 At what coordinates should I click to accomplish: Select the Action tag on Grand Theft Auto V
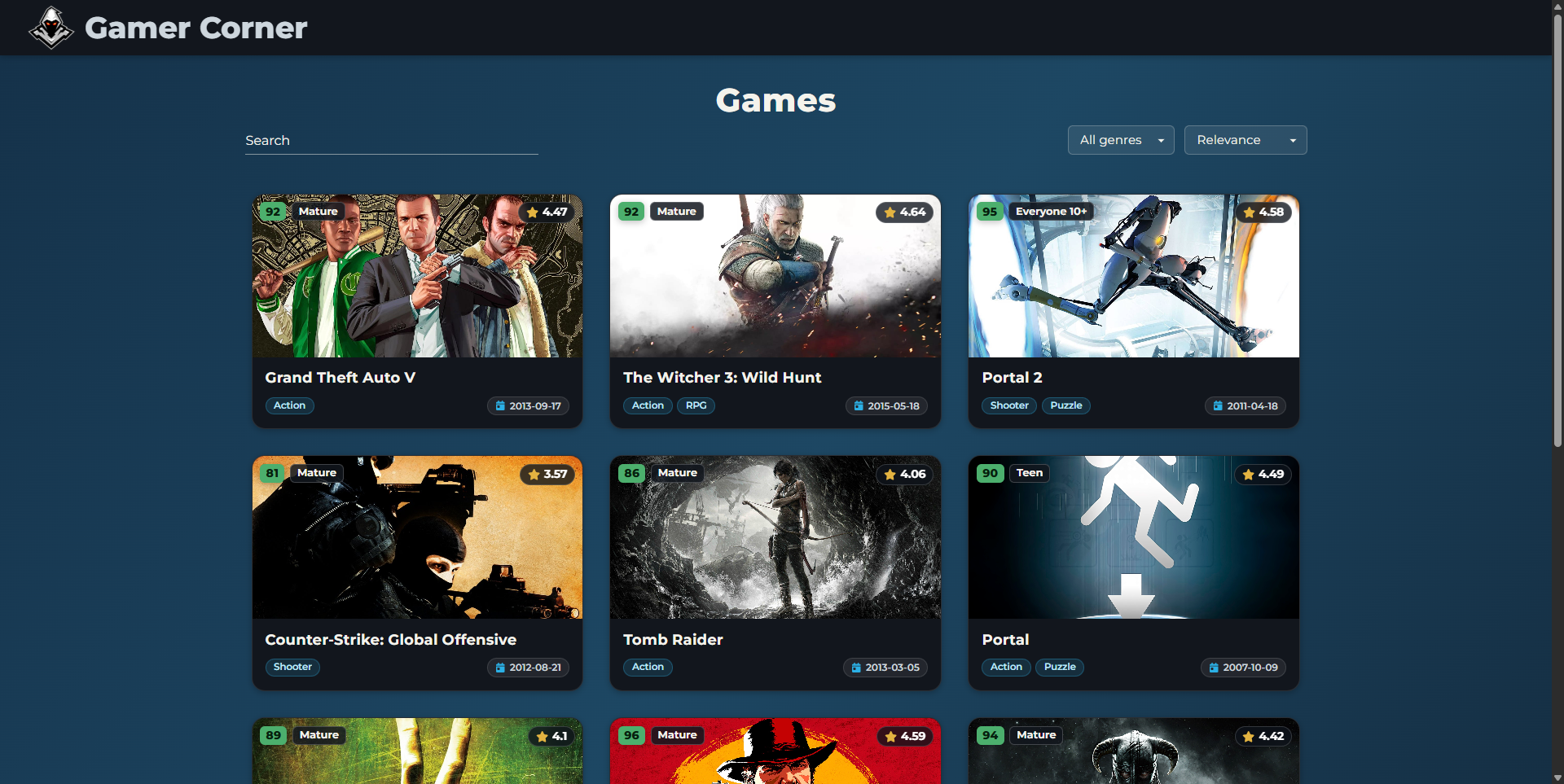tap(289, 405)
